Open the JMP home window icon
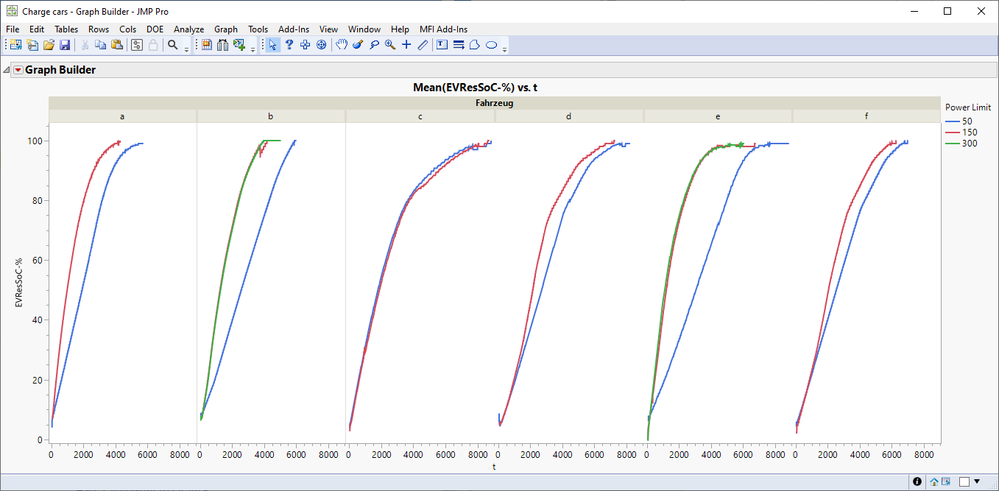The image size is (999, 491). pyautogui.click(x=933, y=481)
